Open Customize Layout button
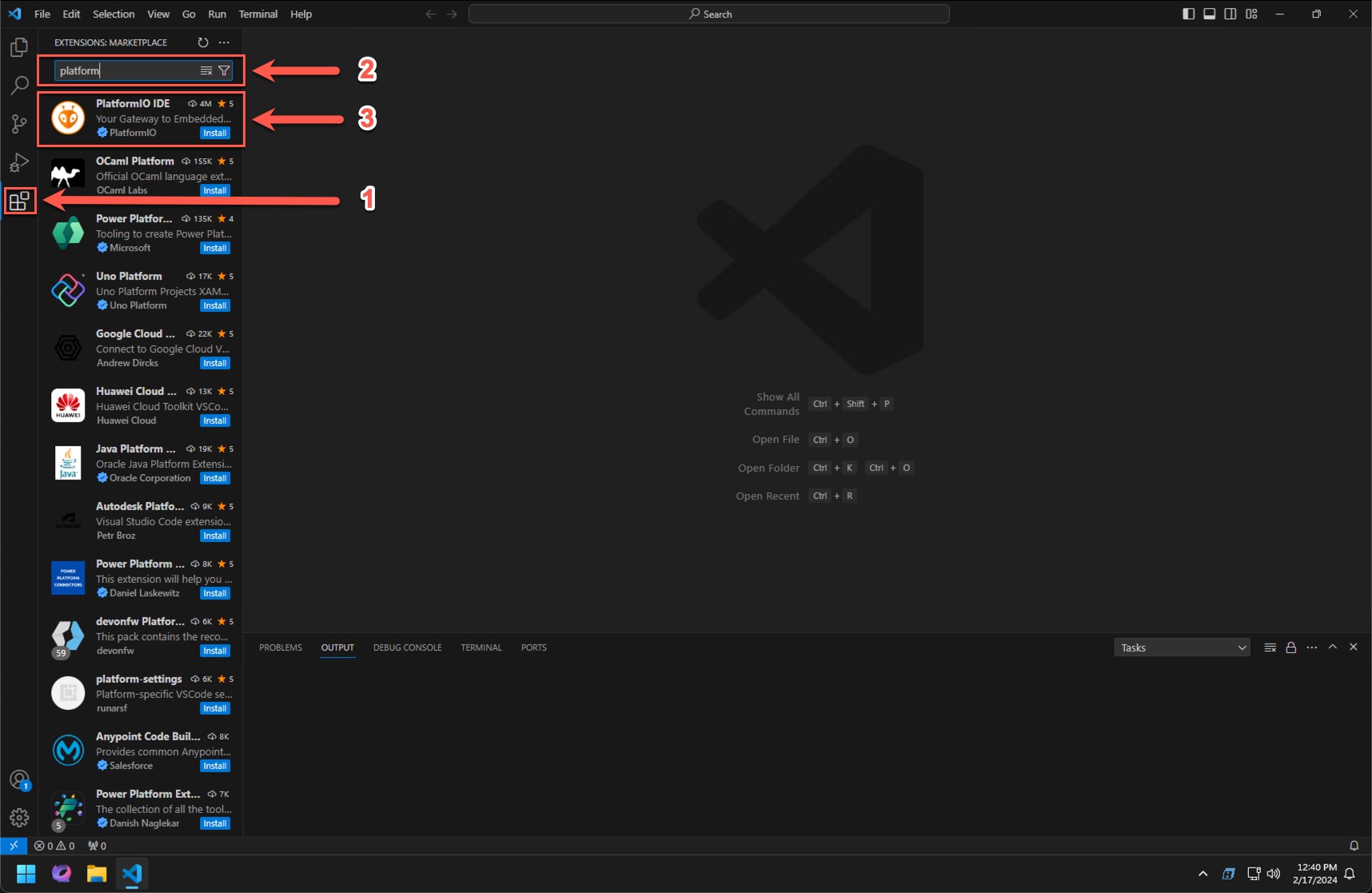Viewport: 1372px width, 893px height. pyautogui.click(x=1251, y=14)
